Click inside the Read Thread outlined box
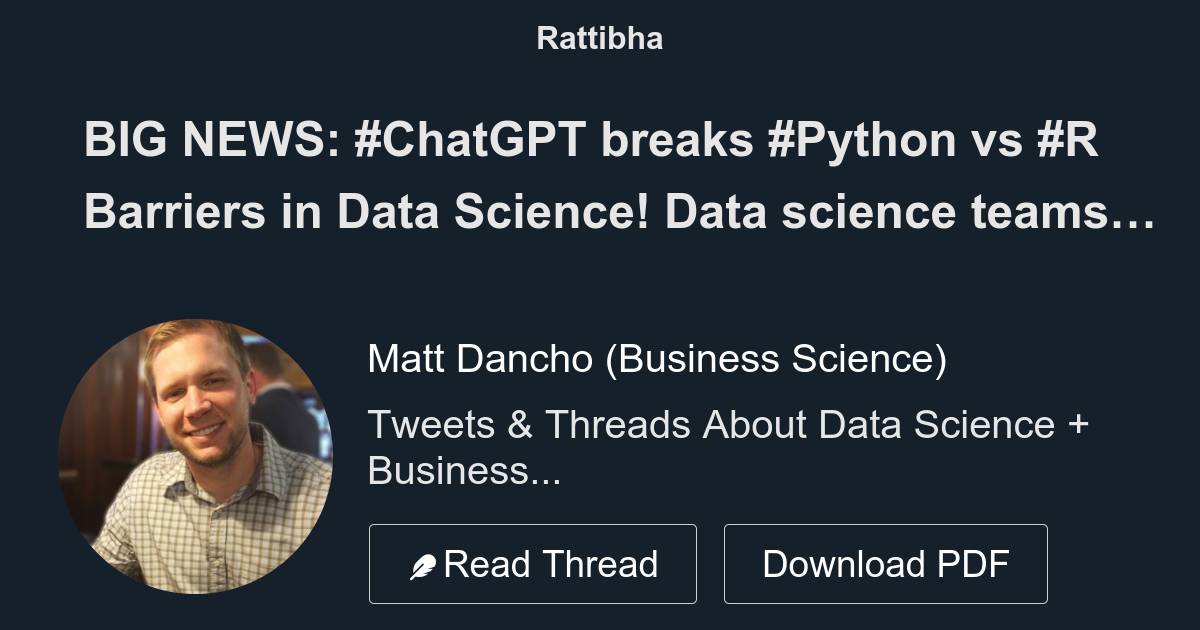This screenshot has width=1200, height=630. [533, 563]
